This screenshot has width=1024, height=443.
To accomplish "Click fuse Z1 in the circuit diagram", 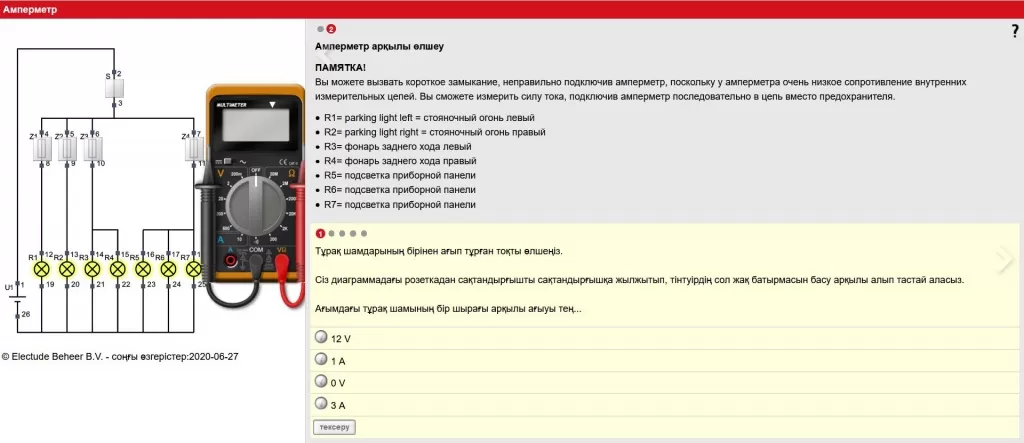I will tap(43, 148).
